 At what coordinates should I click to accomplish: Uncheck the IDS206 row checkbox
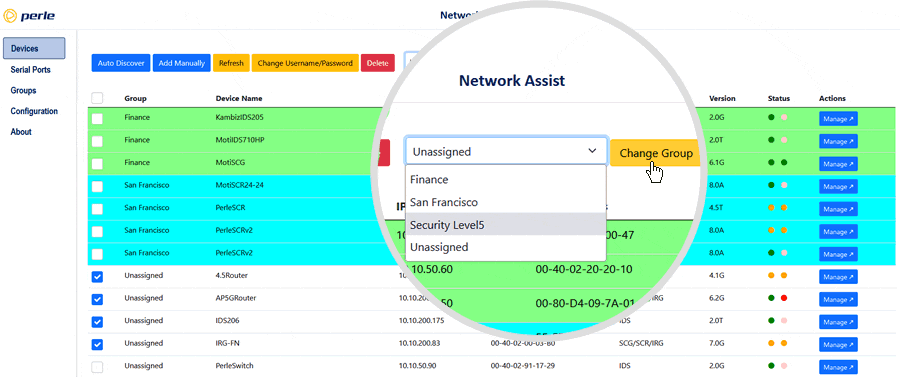[x=98, y=322]
